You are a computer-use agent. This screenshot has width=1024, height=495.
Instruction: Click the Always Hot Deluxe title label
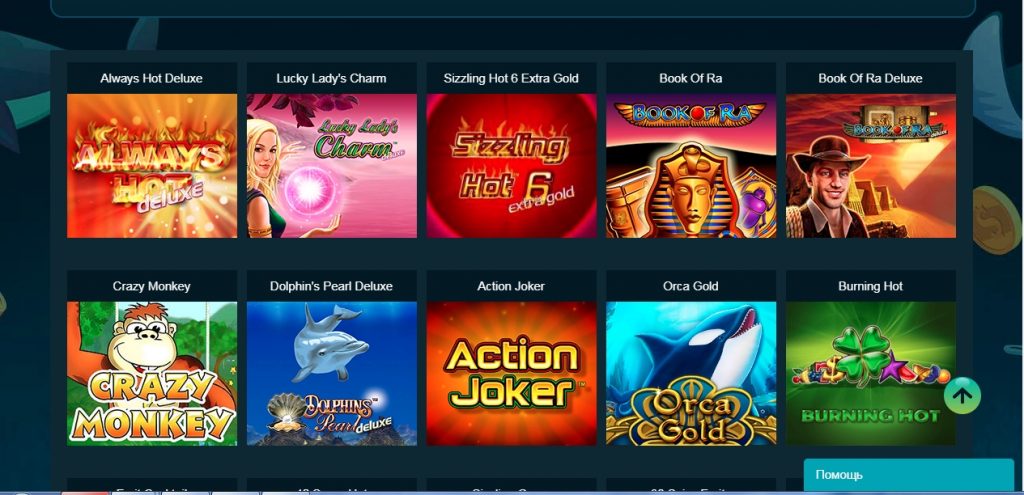click(x=152, y=78)
